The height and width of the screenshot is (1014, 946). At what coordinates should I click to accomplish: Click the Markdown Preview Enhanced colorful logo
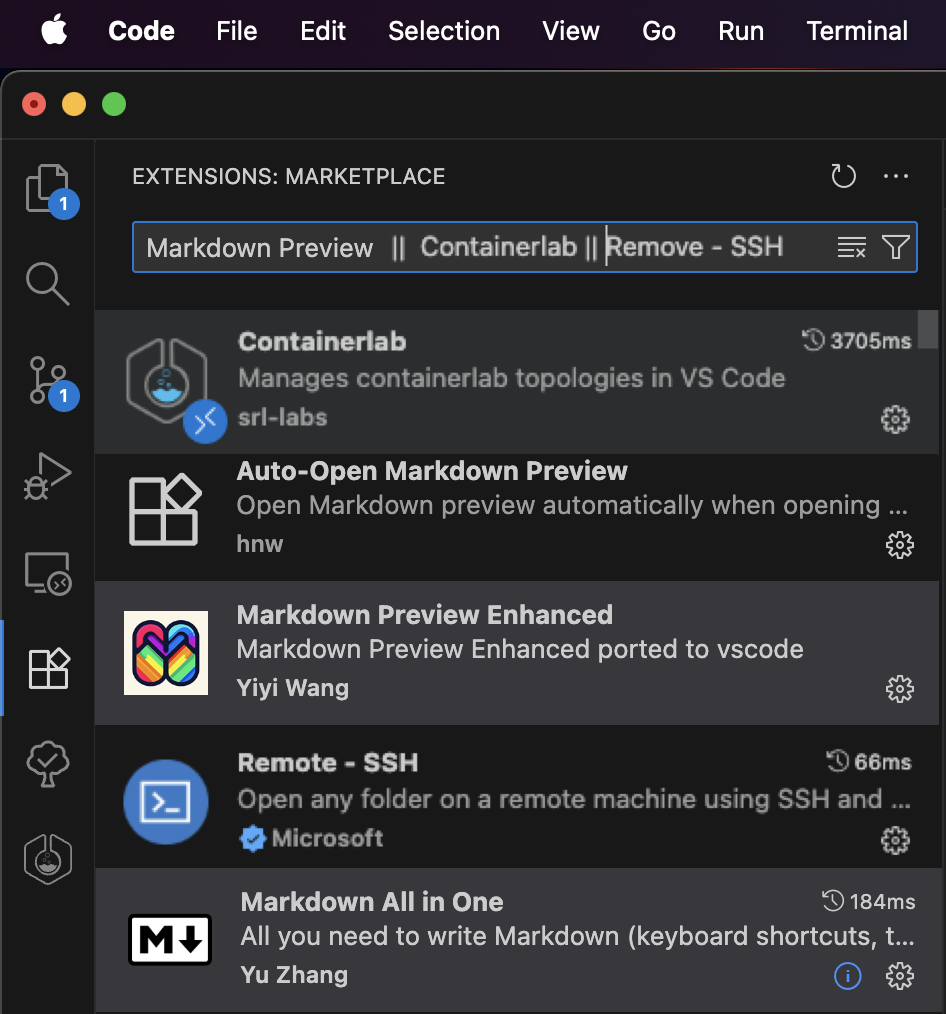[166, 653]
